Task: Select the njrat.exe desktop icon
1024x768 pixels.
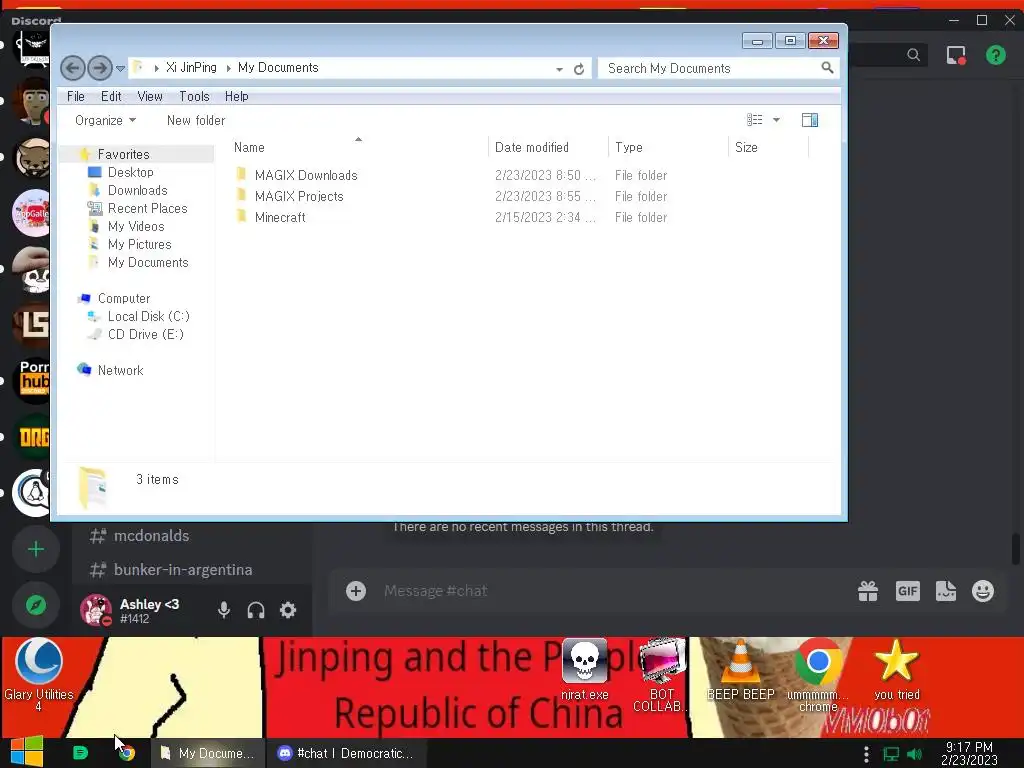Action: tap(584, 670)
